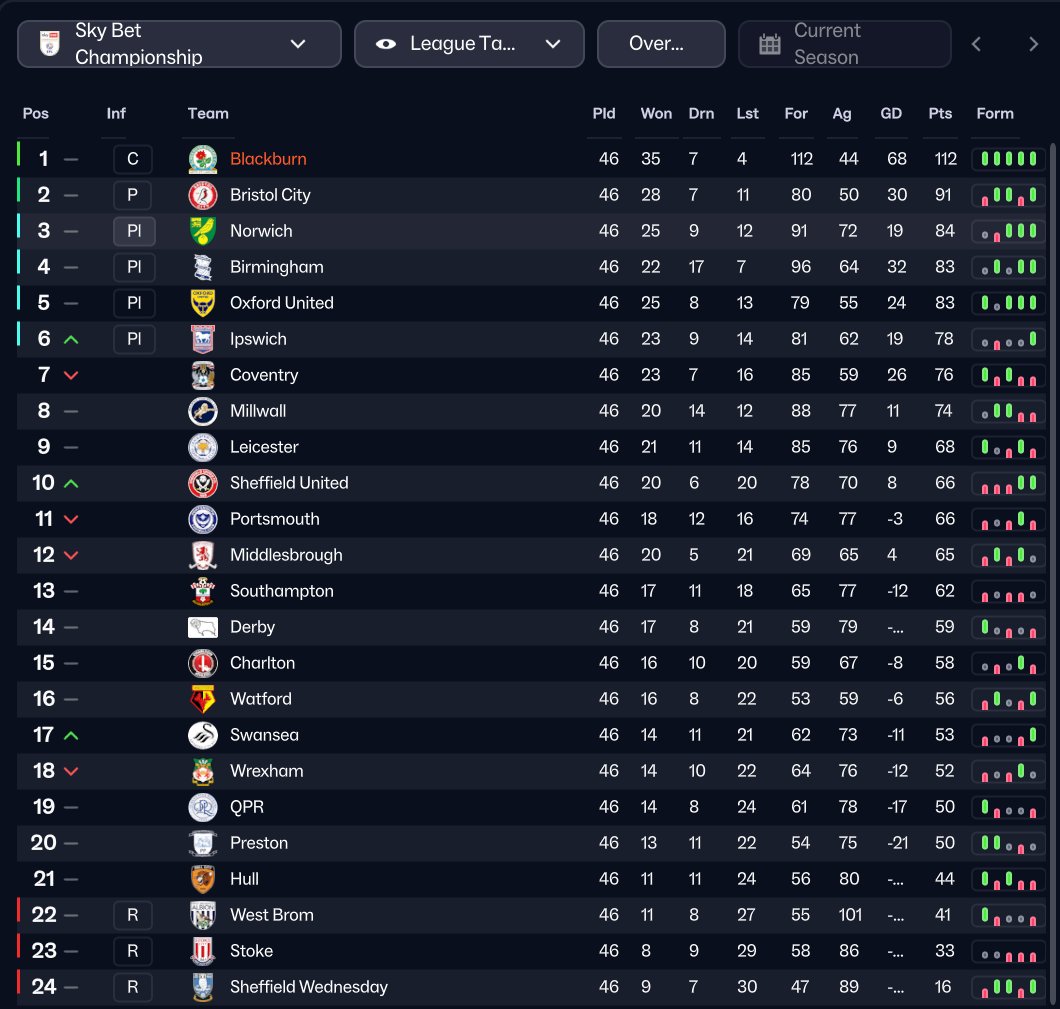Open the Bristol City team link
The width and height of the screenshot is (1060, 1009).
pyautogui.click(x=270, y=195)
